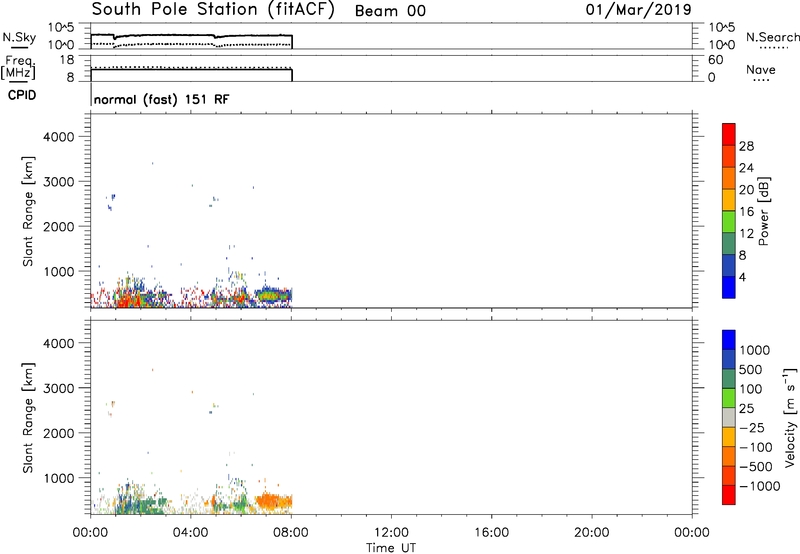The height and width of the screenshot is (554, 800).
Task: Select the -25 label on Velocity colorbar
Action: 752,427
